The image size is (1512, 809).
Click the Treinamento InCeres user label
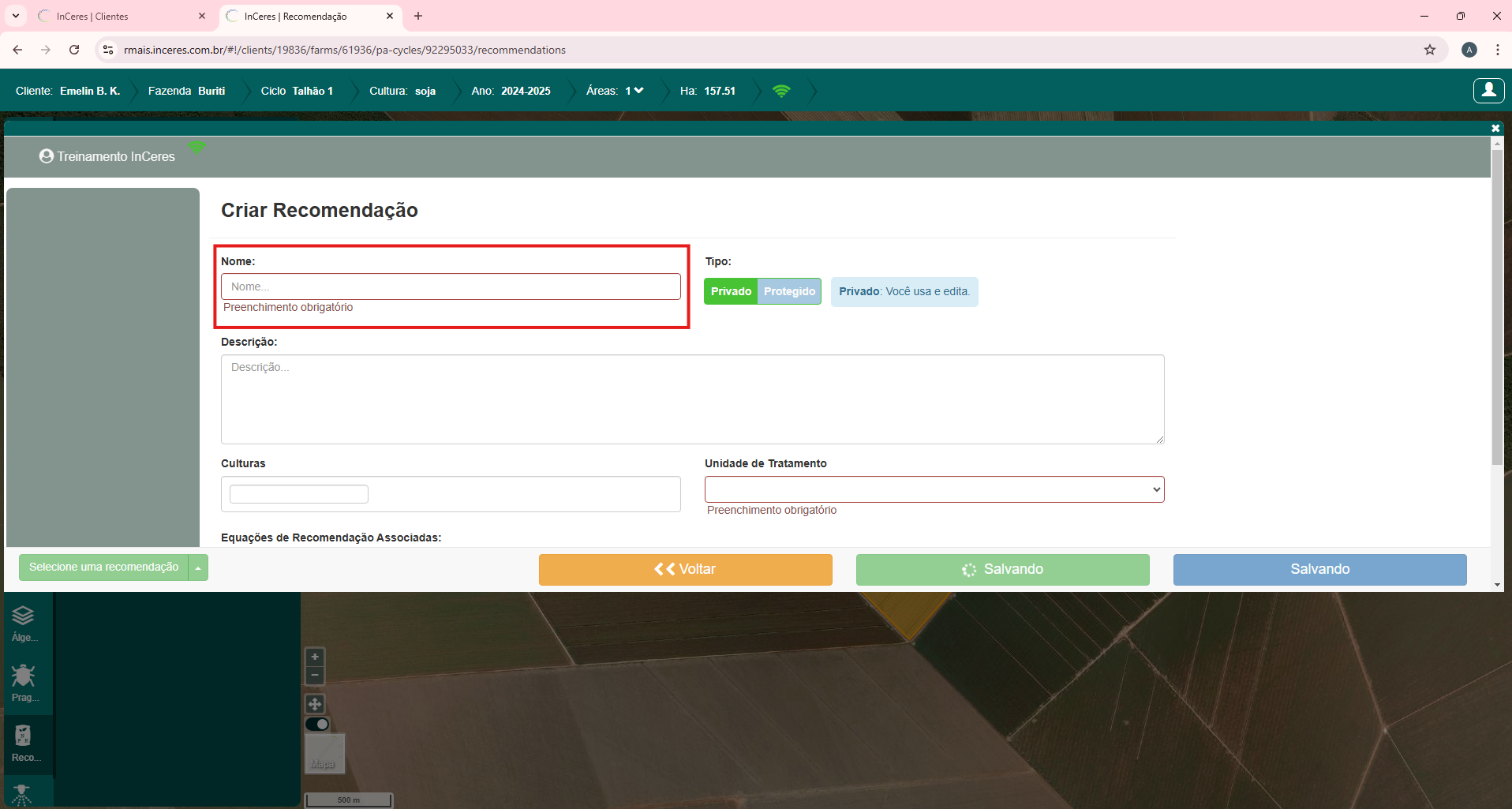107,156
